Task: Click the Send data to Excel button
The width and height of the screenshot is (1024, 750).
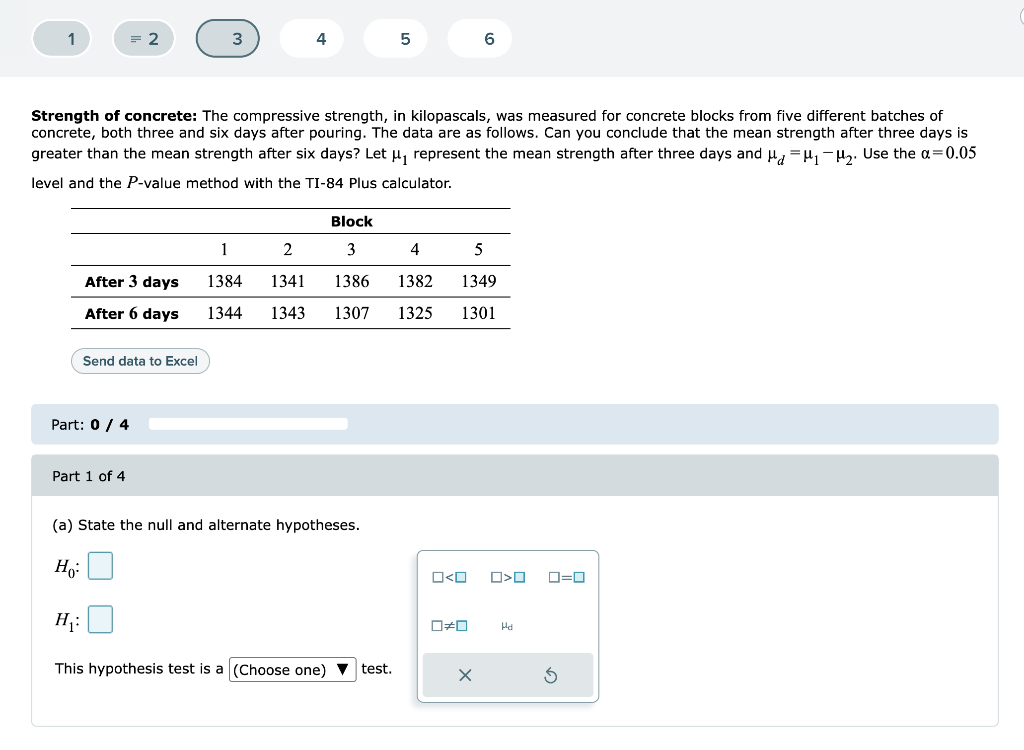Action: 140,361
